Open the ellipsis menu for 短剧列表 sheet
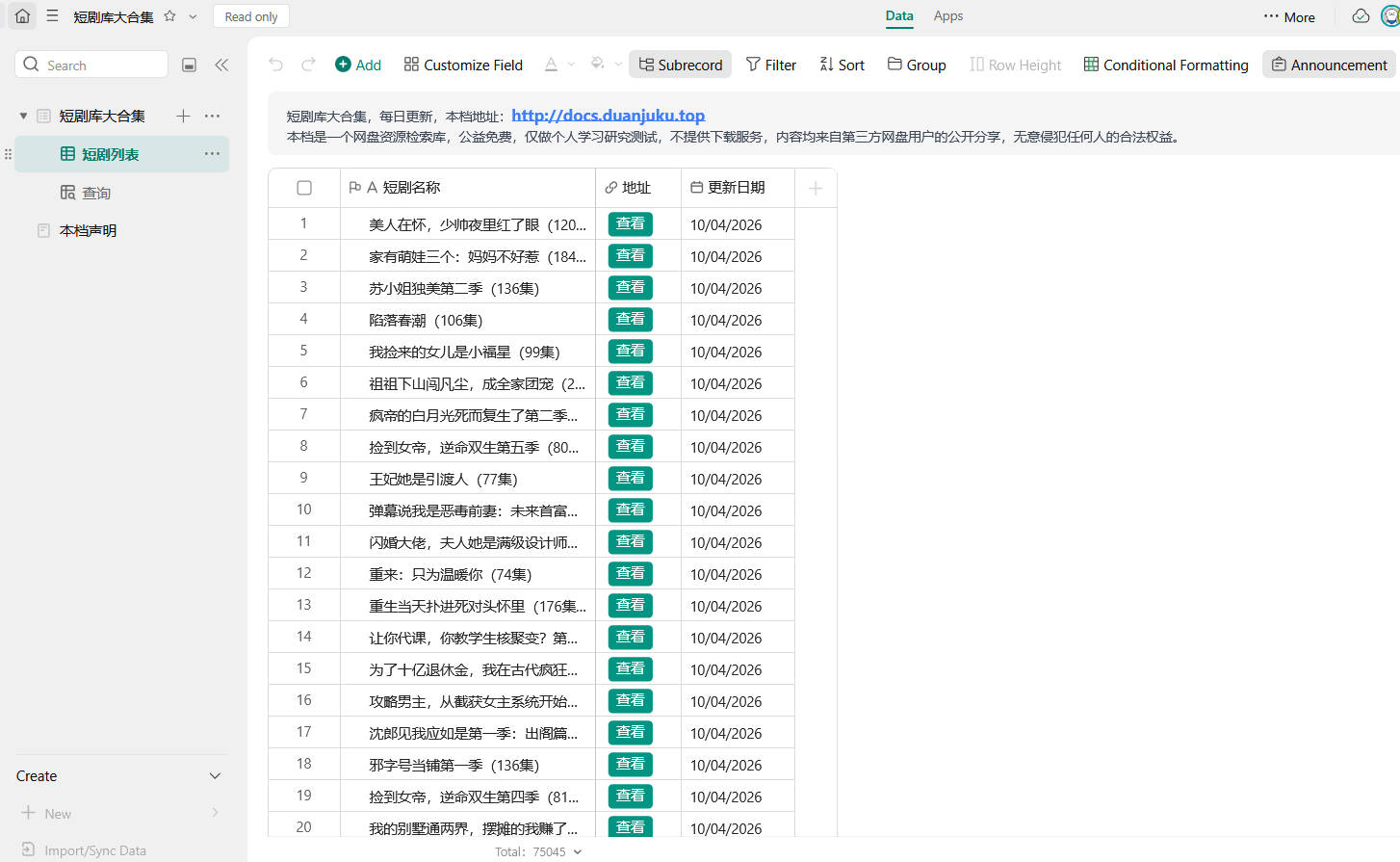 pos(212,154)
